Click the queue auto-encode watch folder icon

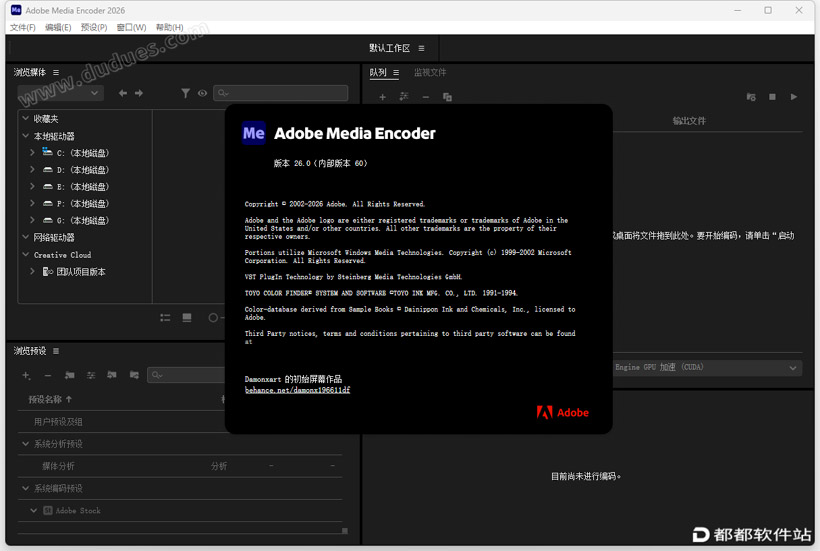[751, 97]
